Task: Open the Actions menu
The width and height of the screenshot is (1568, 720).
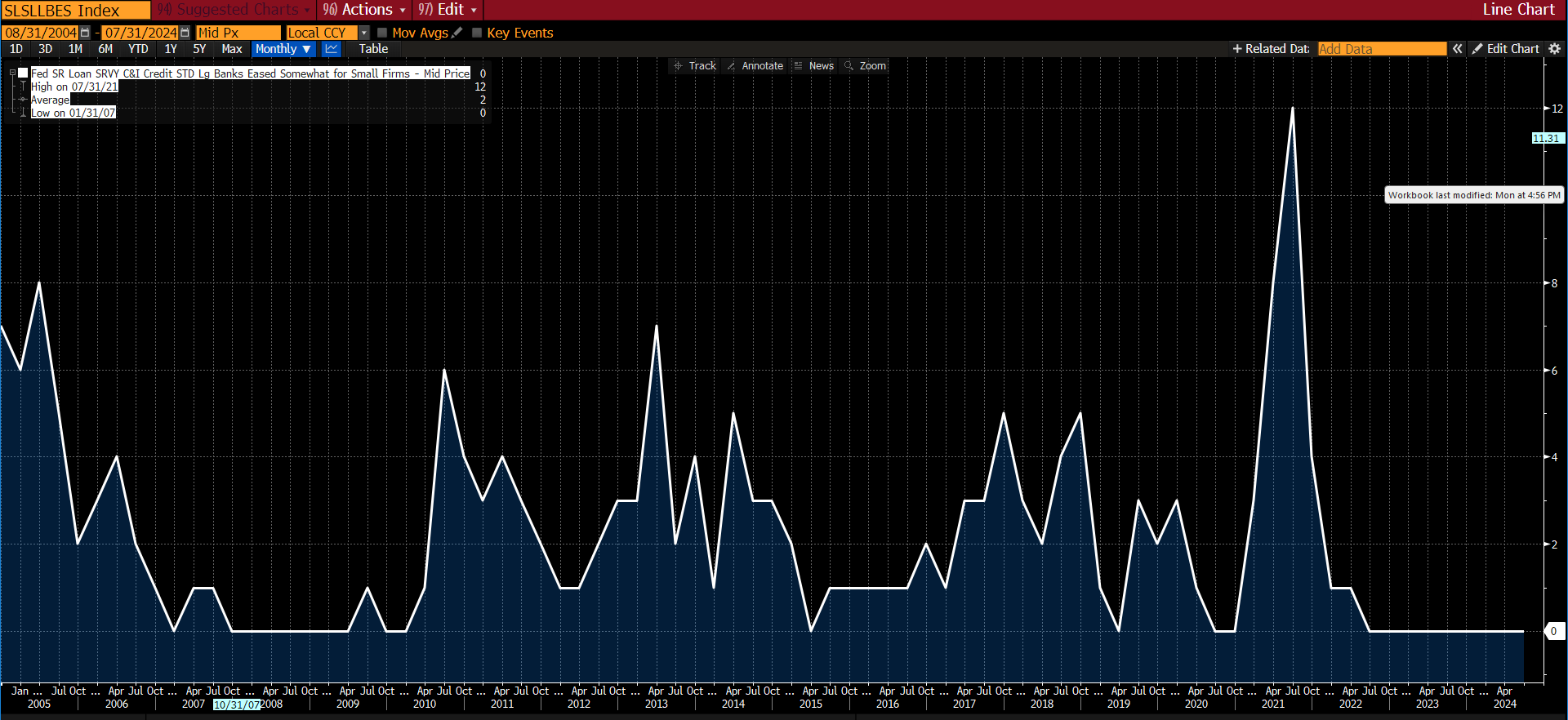Action: click(364, 10)
